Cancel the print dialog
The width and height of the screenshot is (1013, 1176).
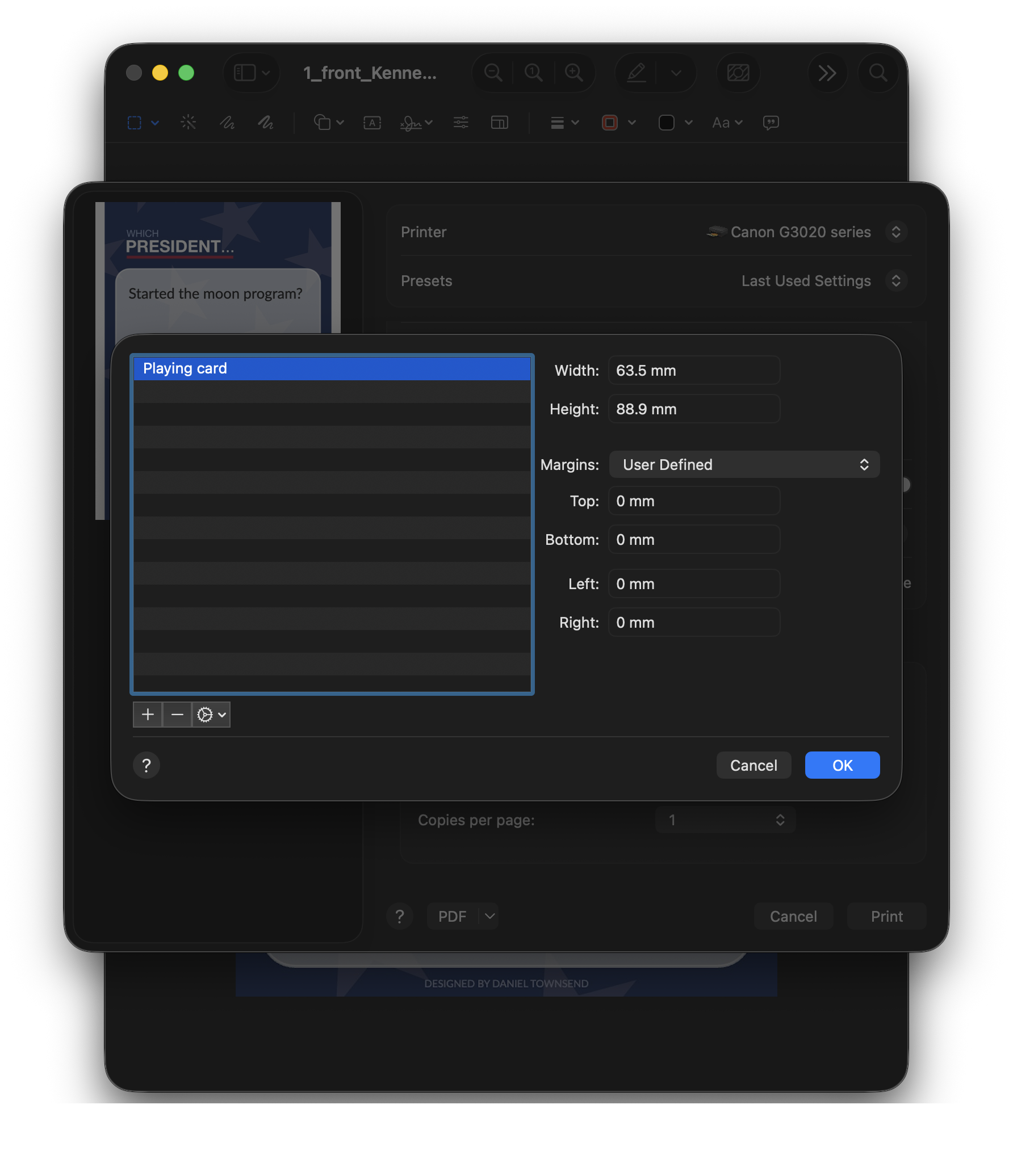coord(793,917)
